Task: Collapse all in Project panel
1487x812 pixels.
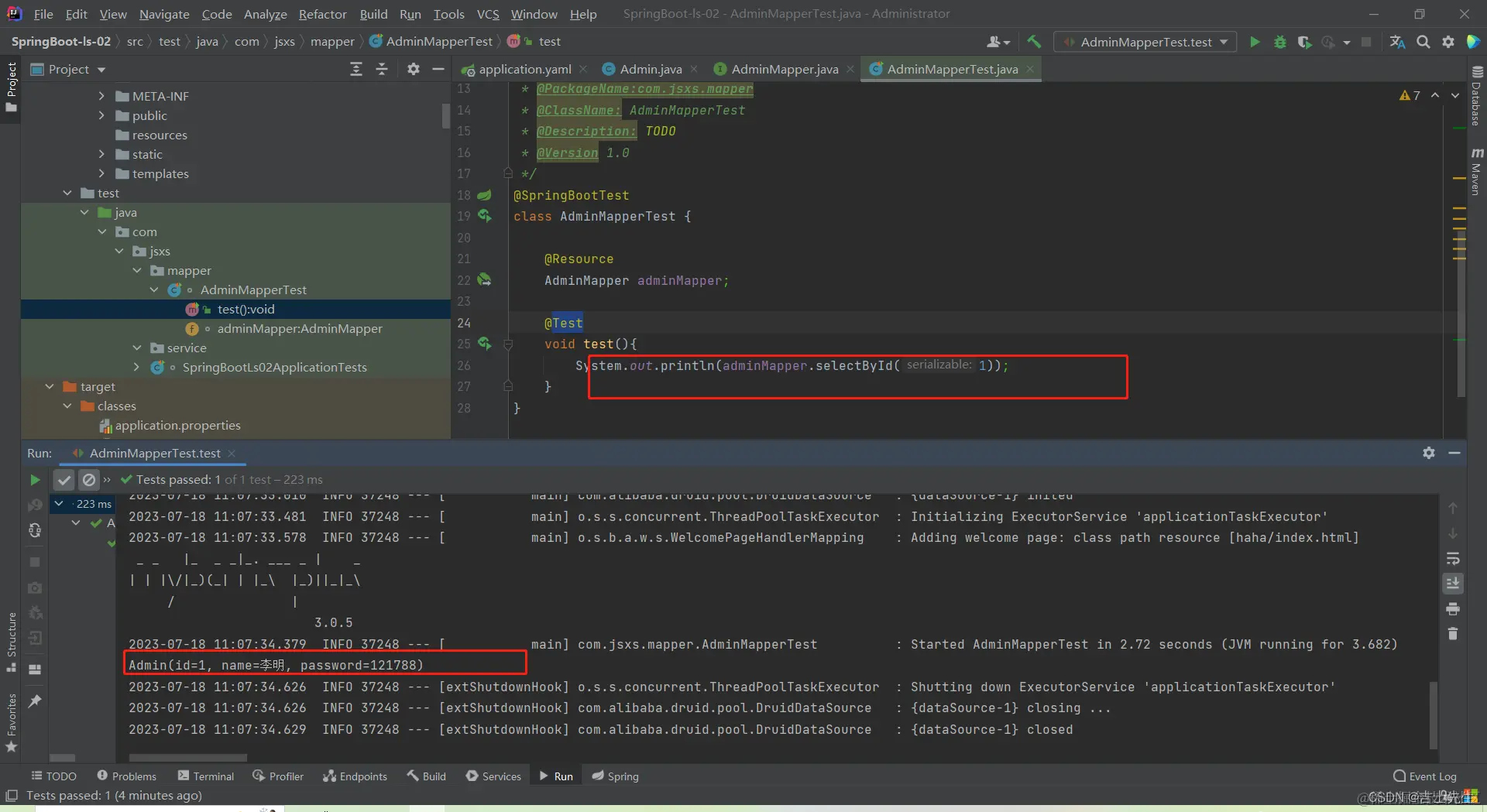Action: point(382,69)
